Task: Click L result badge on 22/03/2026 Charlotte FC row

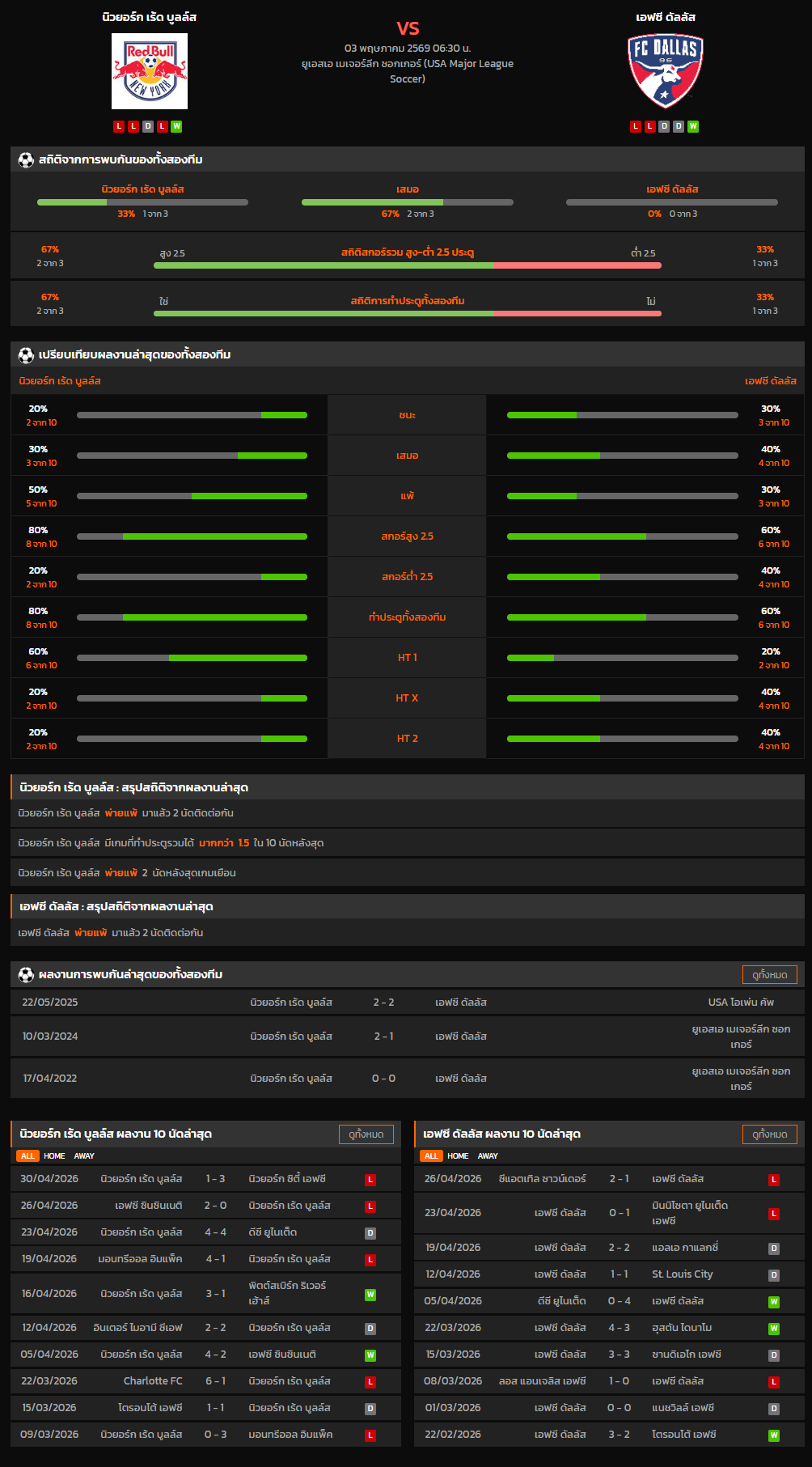Action: (370, 1382)
